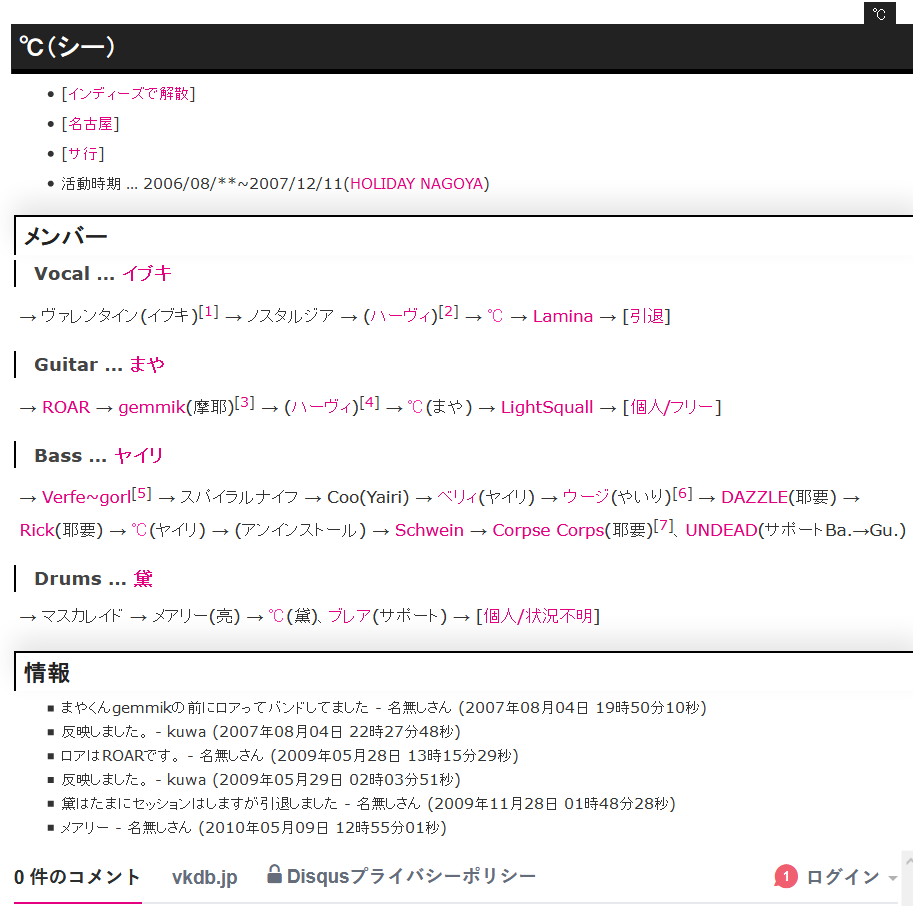Open the vkdb.jp Disqus tab

204,877
